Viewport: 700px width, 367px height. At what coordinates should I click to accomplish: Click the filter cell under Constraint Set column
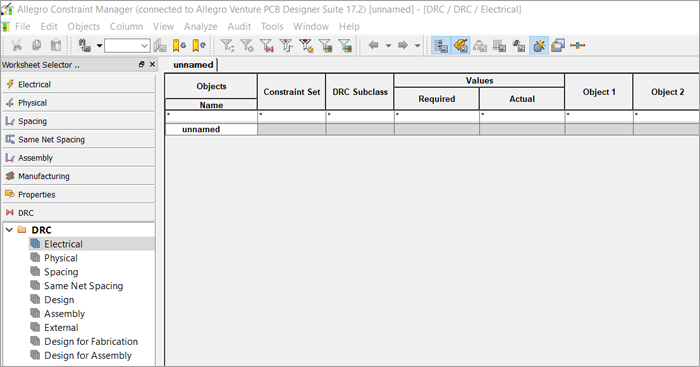292,117
